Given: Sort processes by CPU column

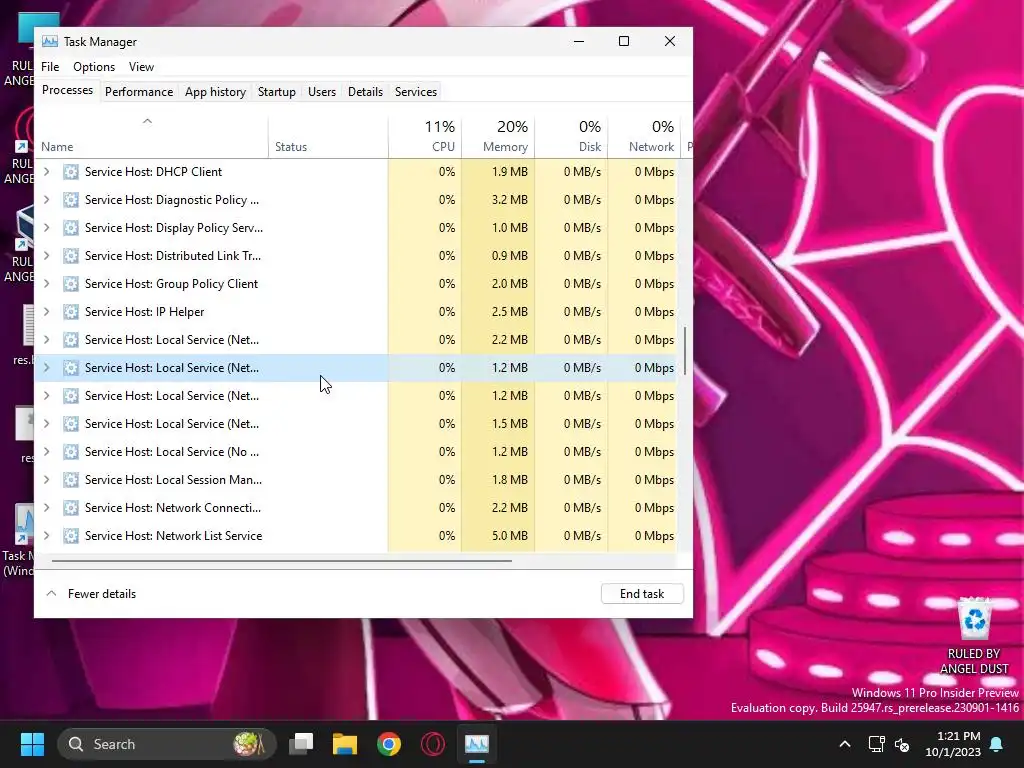Looking at the screenshot, I should 425,138.
